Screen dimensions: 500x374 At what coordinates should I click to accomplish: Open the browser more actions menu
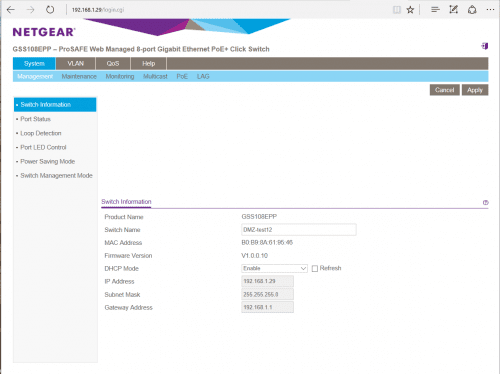[x=490, y=10]
